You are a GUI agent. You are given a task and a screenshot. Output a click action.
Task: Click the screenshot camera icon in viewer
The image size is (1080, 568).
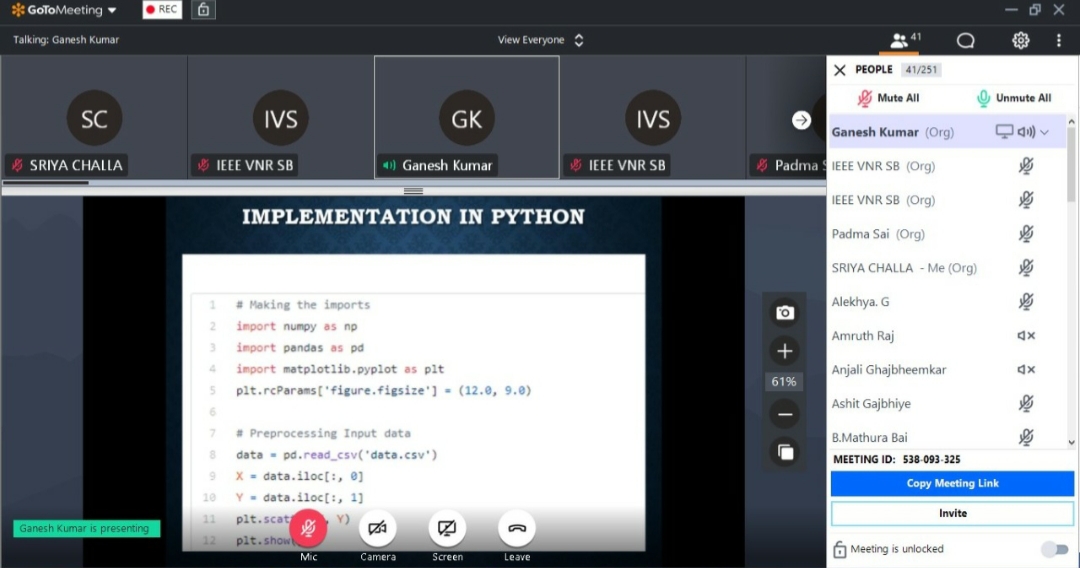coord(785,313)
